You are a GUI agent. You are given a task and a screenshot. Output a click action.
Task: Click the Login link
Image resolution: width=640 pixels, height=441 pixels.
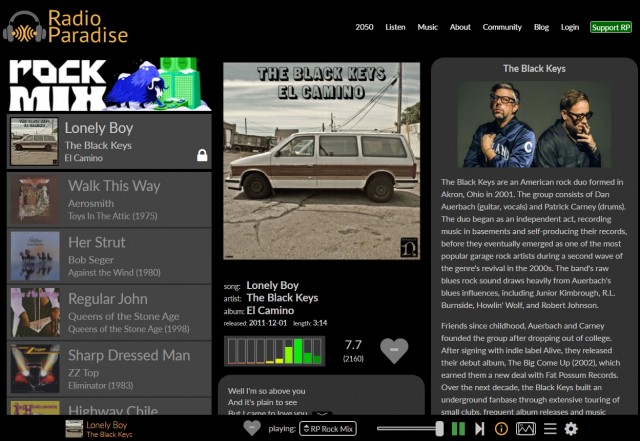pyautogui.click(x=570, y=27)
